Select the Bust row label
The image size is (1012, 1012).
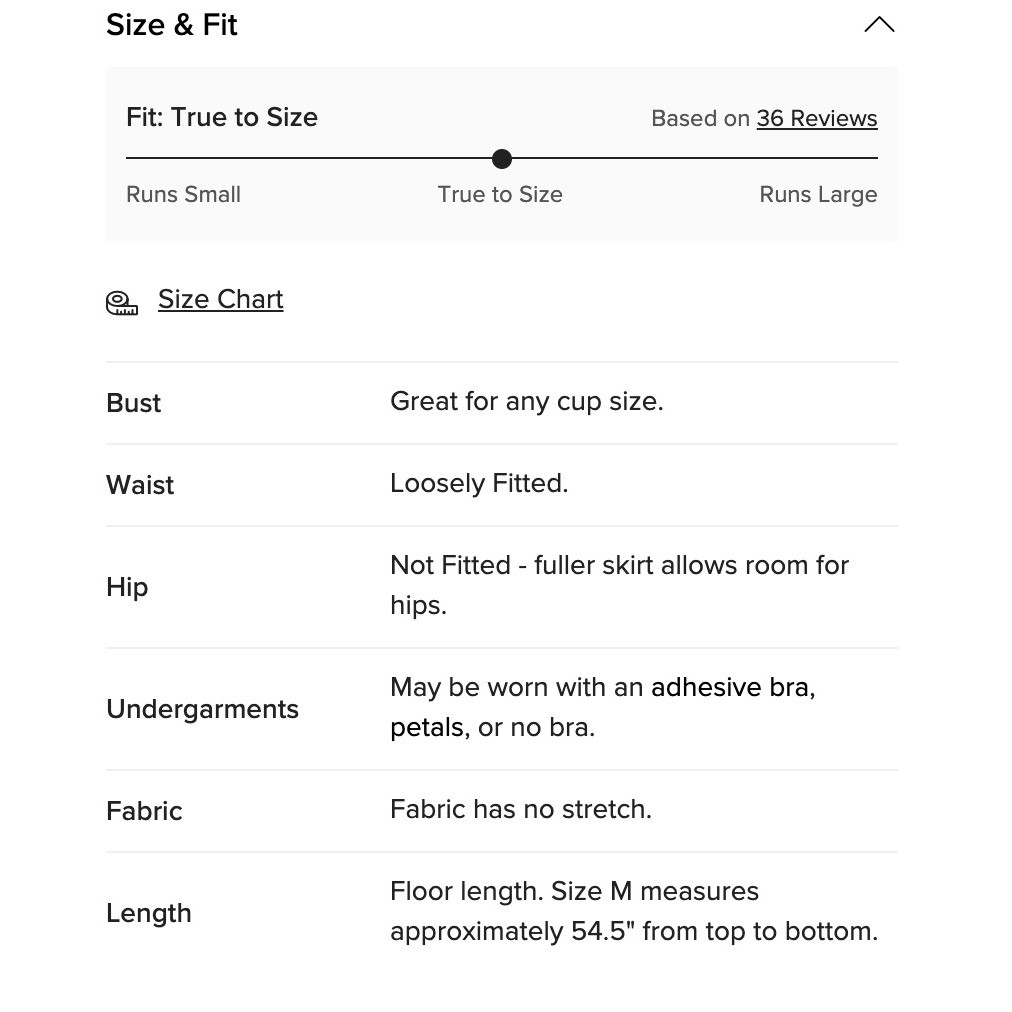pyautogui.click(x=134, y=403)
